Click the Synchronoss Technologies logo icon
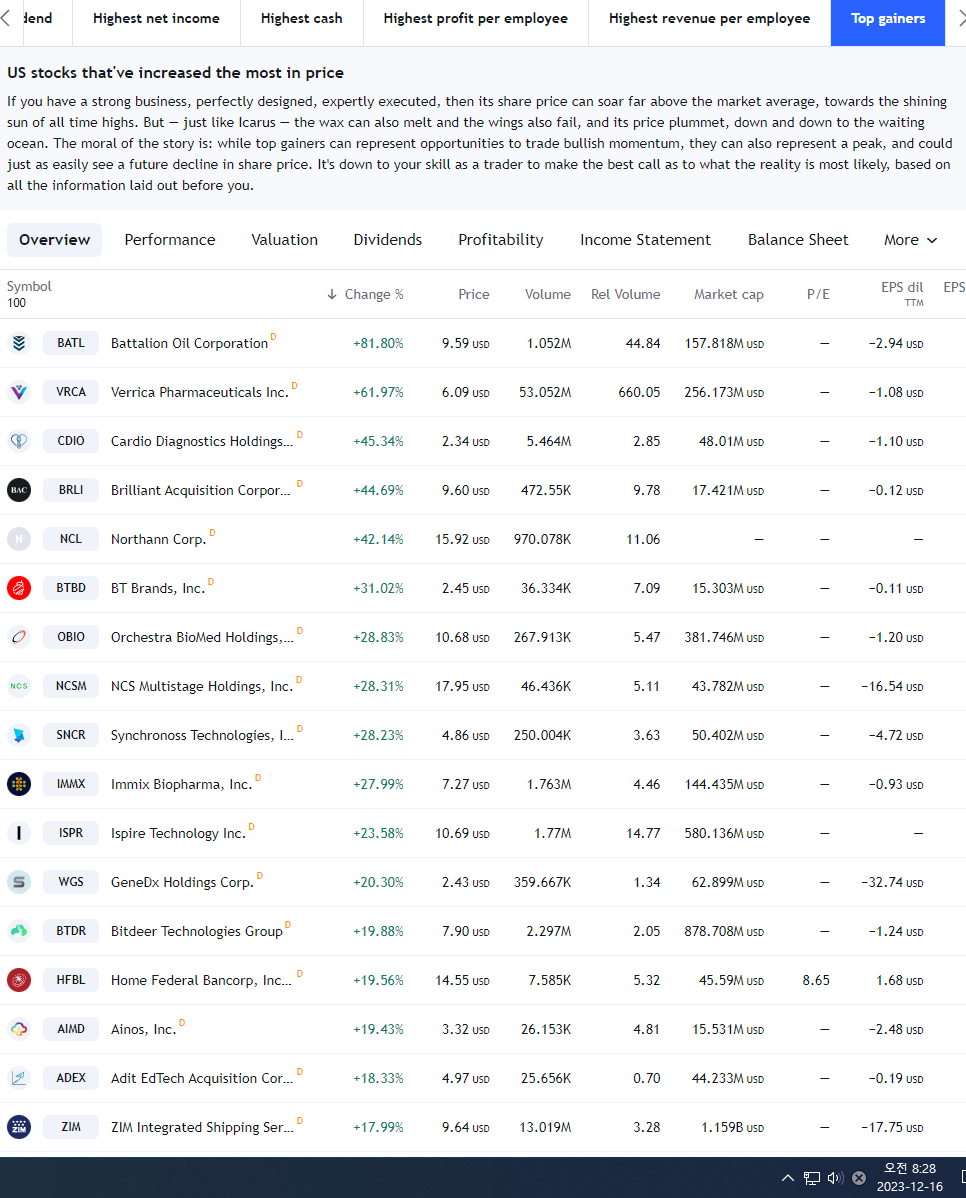This screenshot has width=966, height=1198. point(19,735)
